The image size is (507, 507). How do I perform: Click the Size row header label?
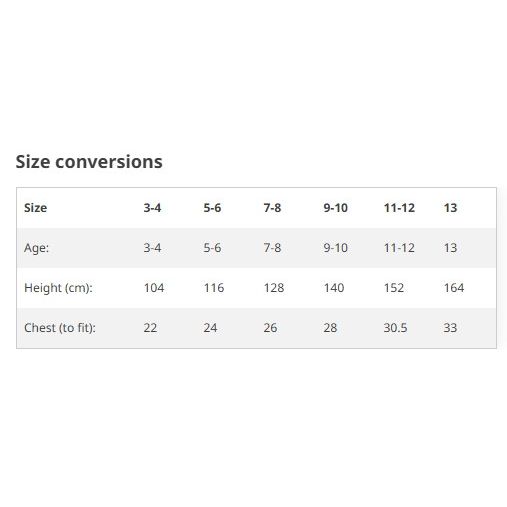pyautogui.click(x=35, y=208)
